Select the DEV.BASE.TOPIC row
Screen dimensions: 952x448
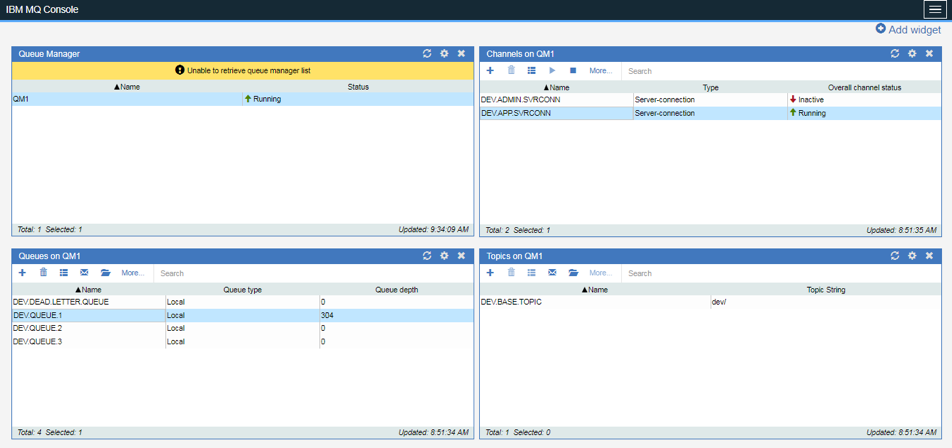(x=710, y=302)
